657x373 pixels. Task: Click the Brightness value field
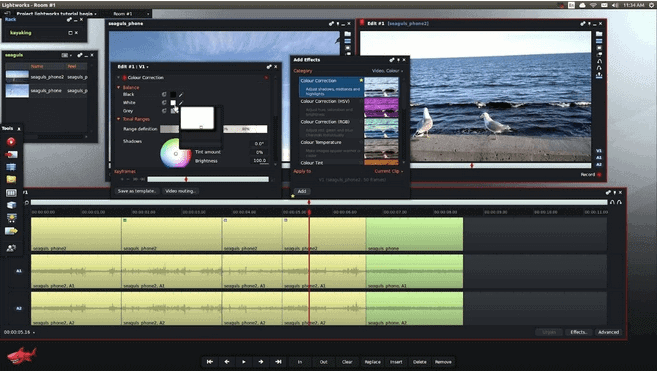259,161
